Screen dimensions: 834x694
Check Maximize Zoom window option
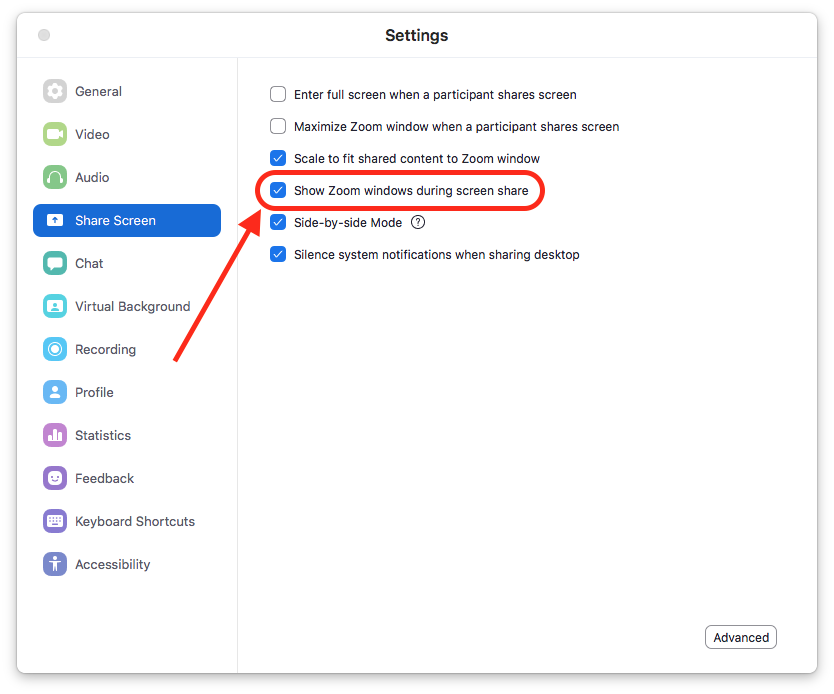pyautogui.click(x=278, y=127)
